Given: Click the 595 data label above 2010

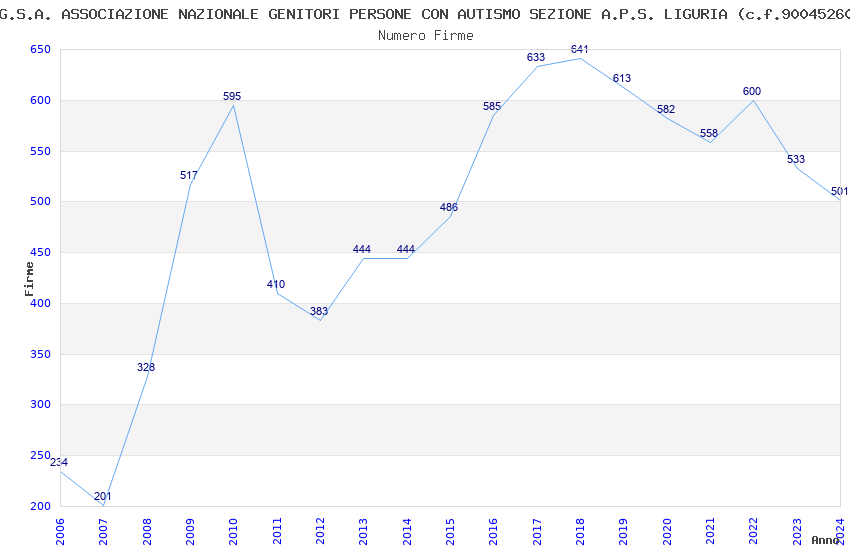Looking at the screenshot, I should [x=232, y=96].
